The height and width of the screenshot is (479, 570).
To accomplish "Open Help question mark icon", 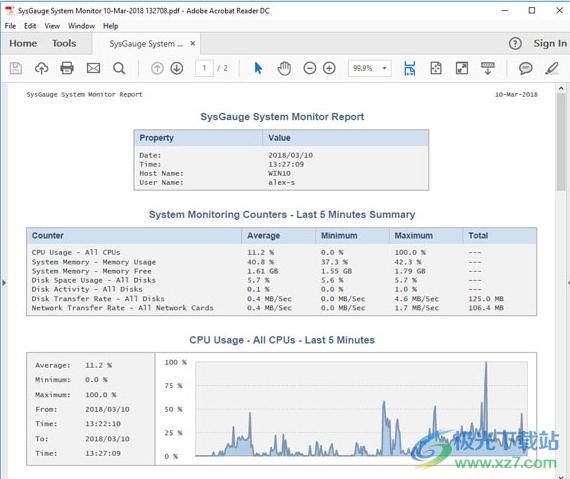I will coord(515,44).
